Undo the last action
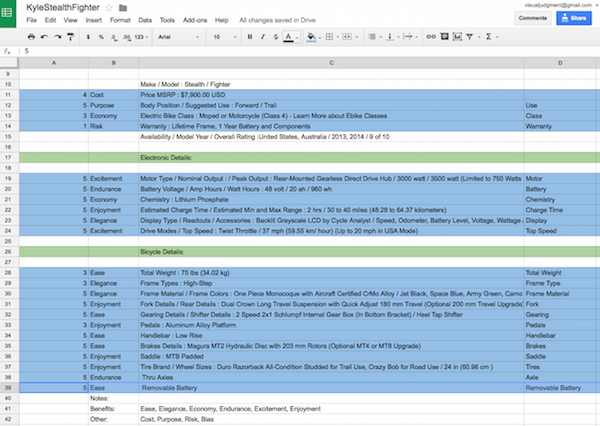 click(43, 36)
